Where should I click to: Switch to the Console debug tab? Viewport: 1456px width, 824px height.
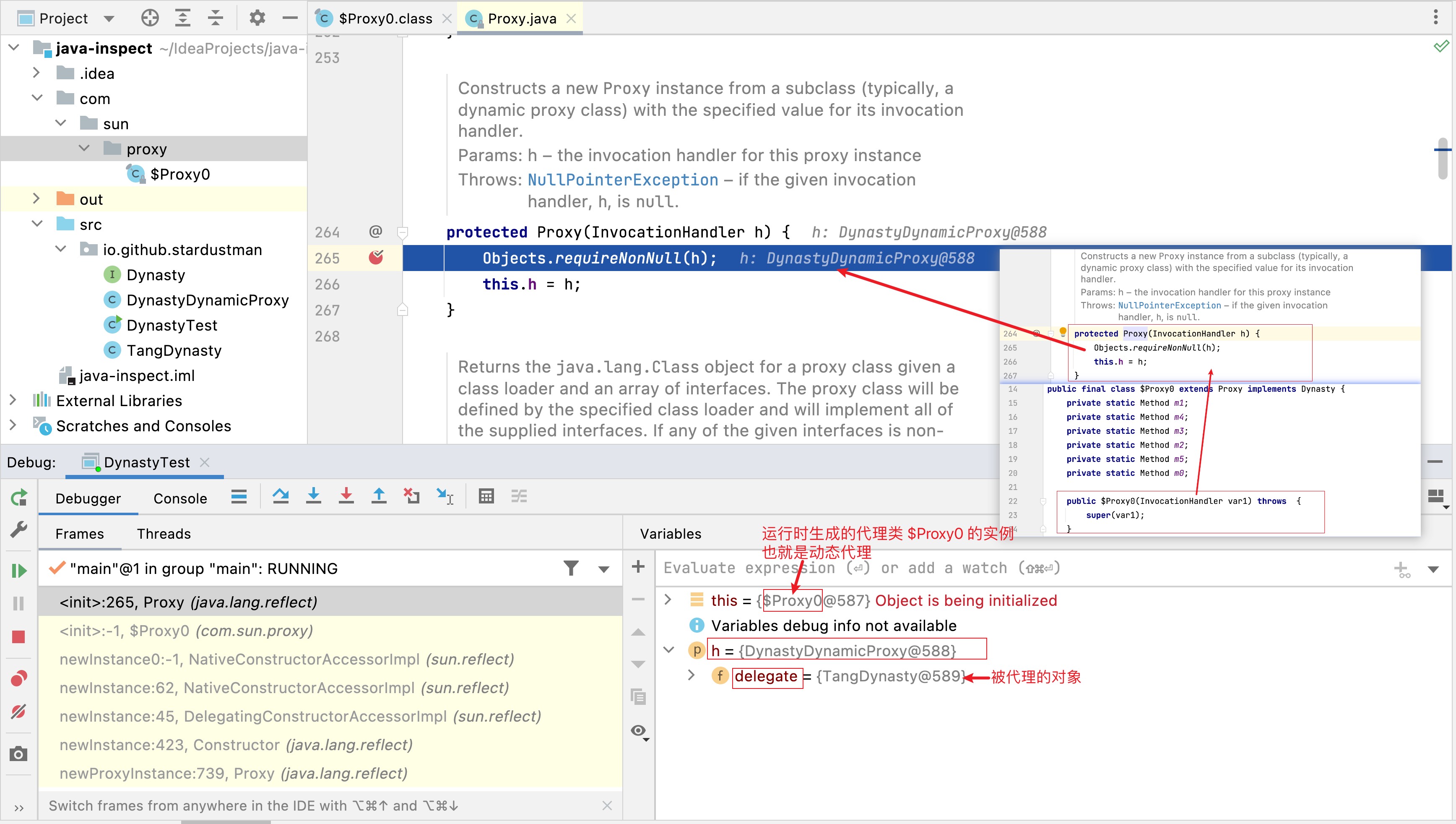point(180,498)
